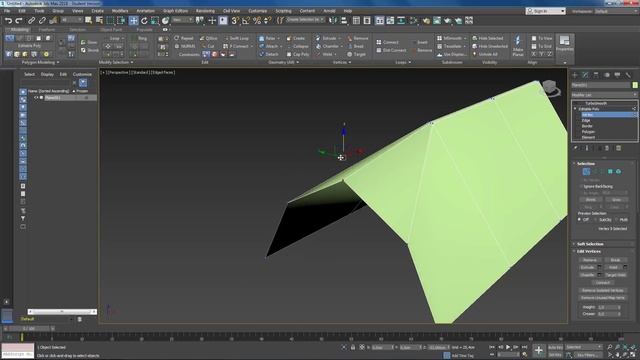Screen dimensions: 640x360
Task: Select Polygon sub-object icon in Selection rollout
Action: coord(610,172)
